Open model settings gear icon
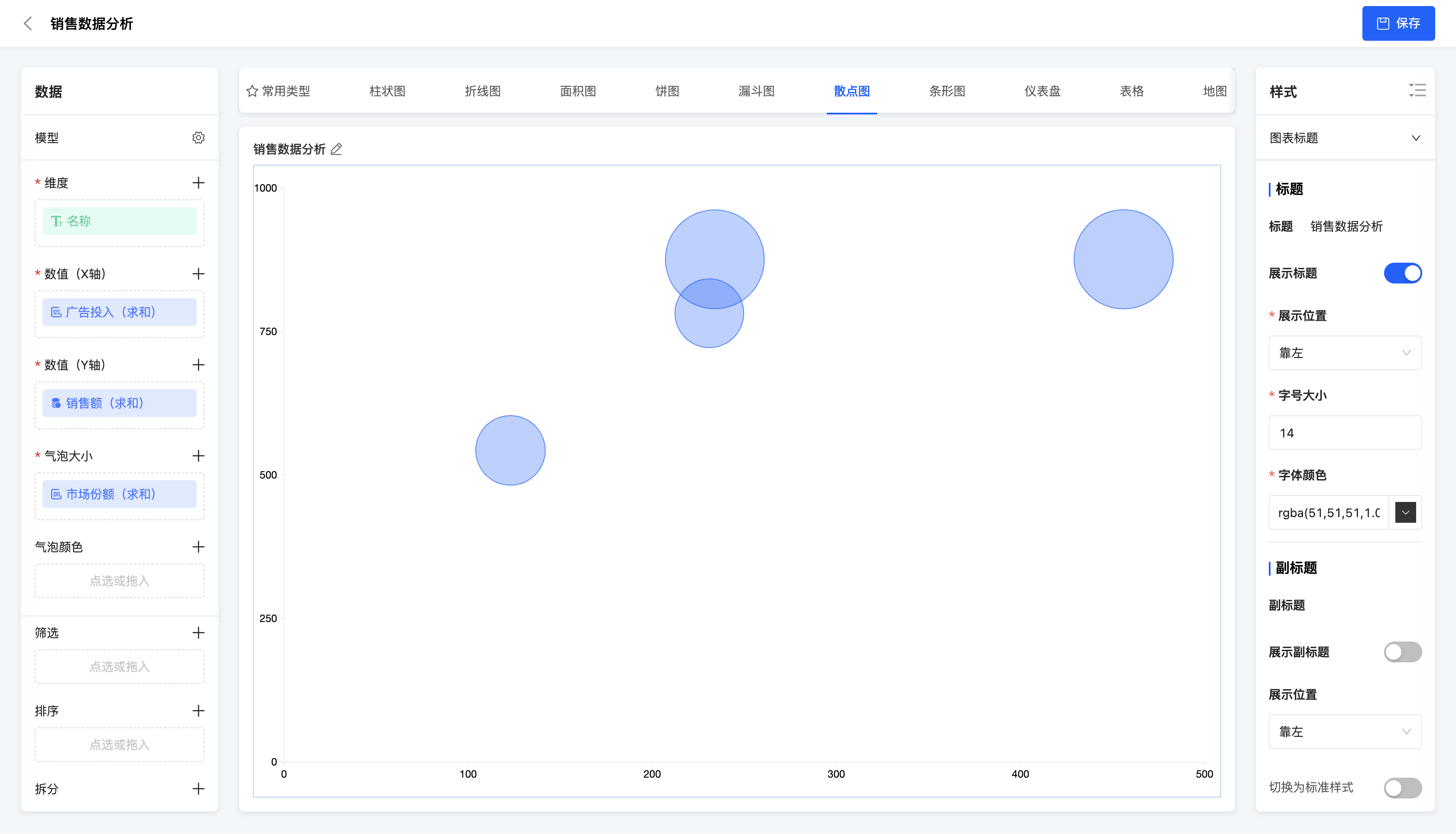 click(198, 137)
